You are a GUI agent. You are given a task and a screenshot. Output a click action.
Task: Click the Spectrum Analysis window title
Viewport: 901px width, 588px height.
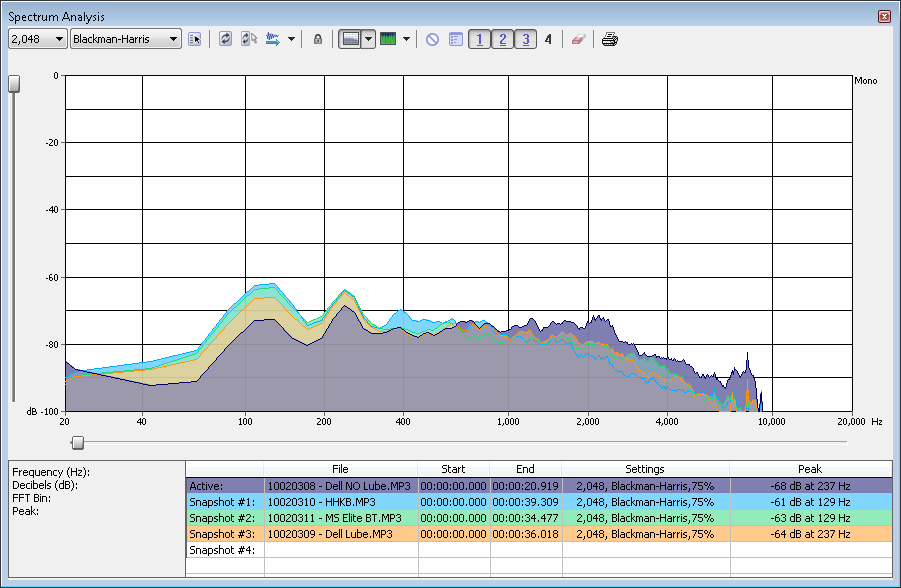coord(56,17)
